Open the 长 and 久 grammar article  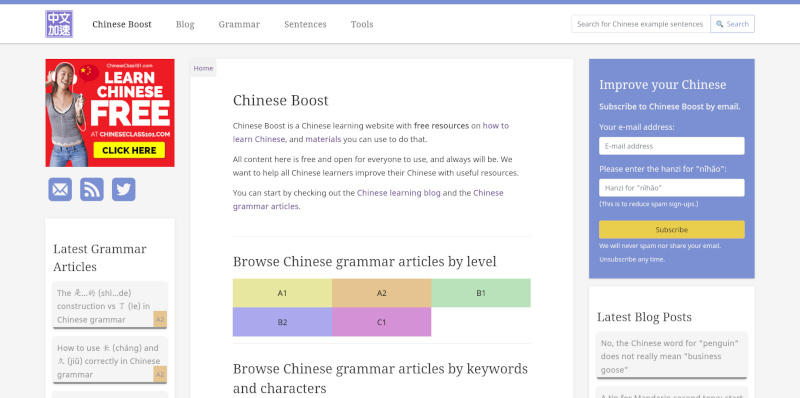click(x=110, y=361)
